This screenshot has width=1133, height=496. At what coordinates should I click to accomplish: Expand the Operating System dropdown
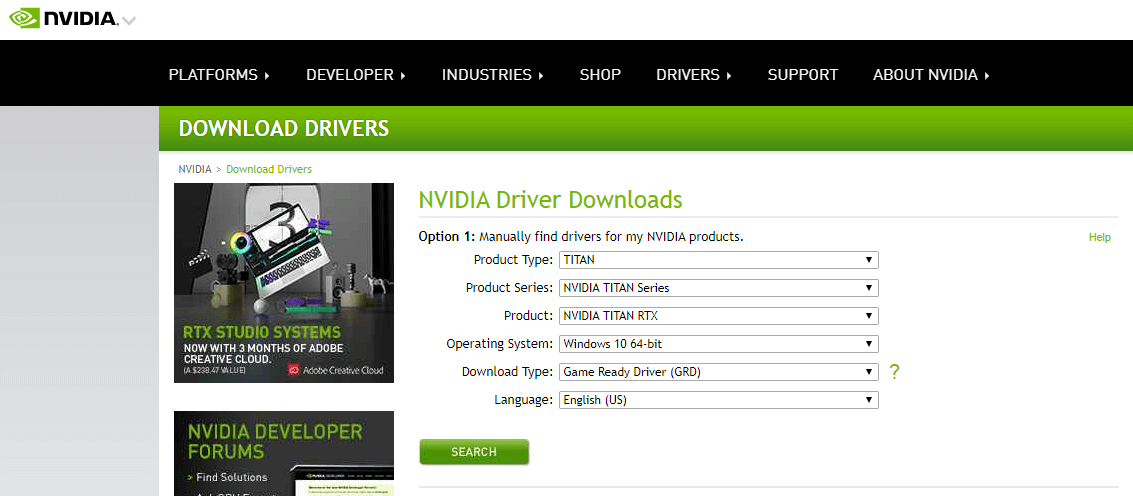tap(719, 343)
